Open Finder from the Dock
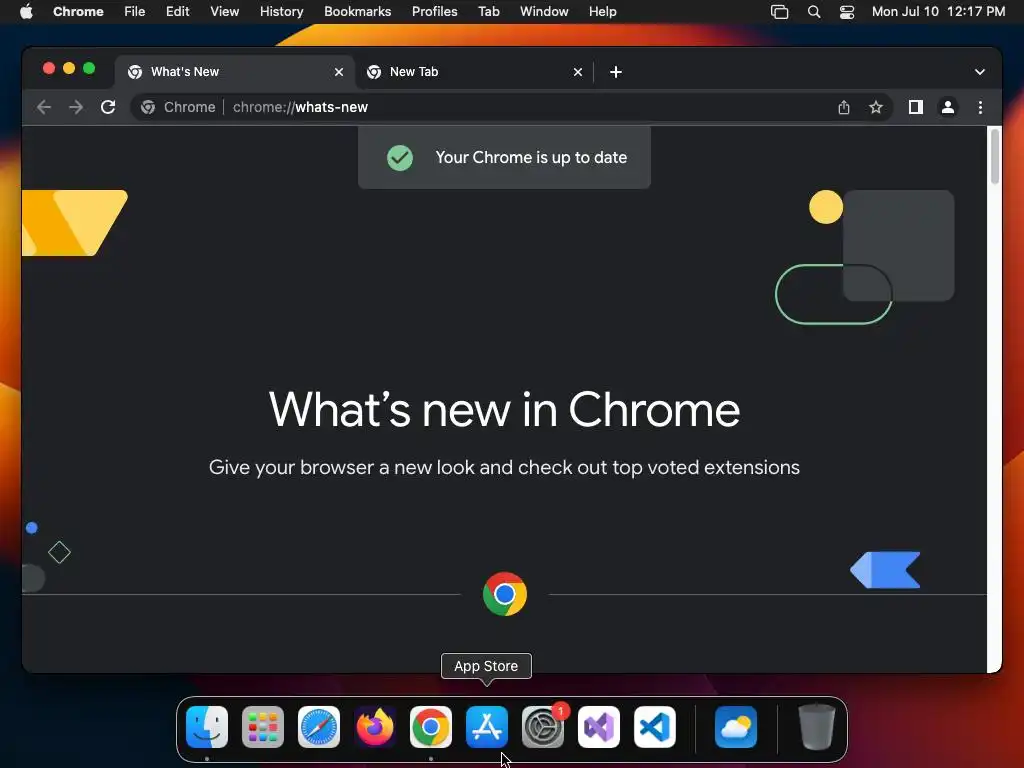1024x768 pixels. point(207,727)
